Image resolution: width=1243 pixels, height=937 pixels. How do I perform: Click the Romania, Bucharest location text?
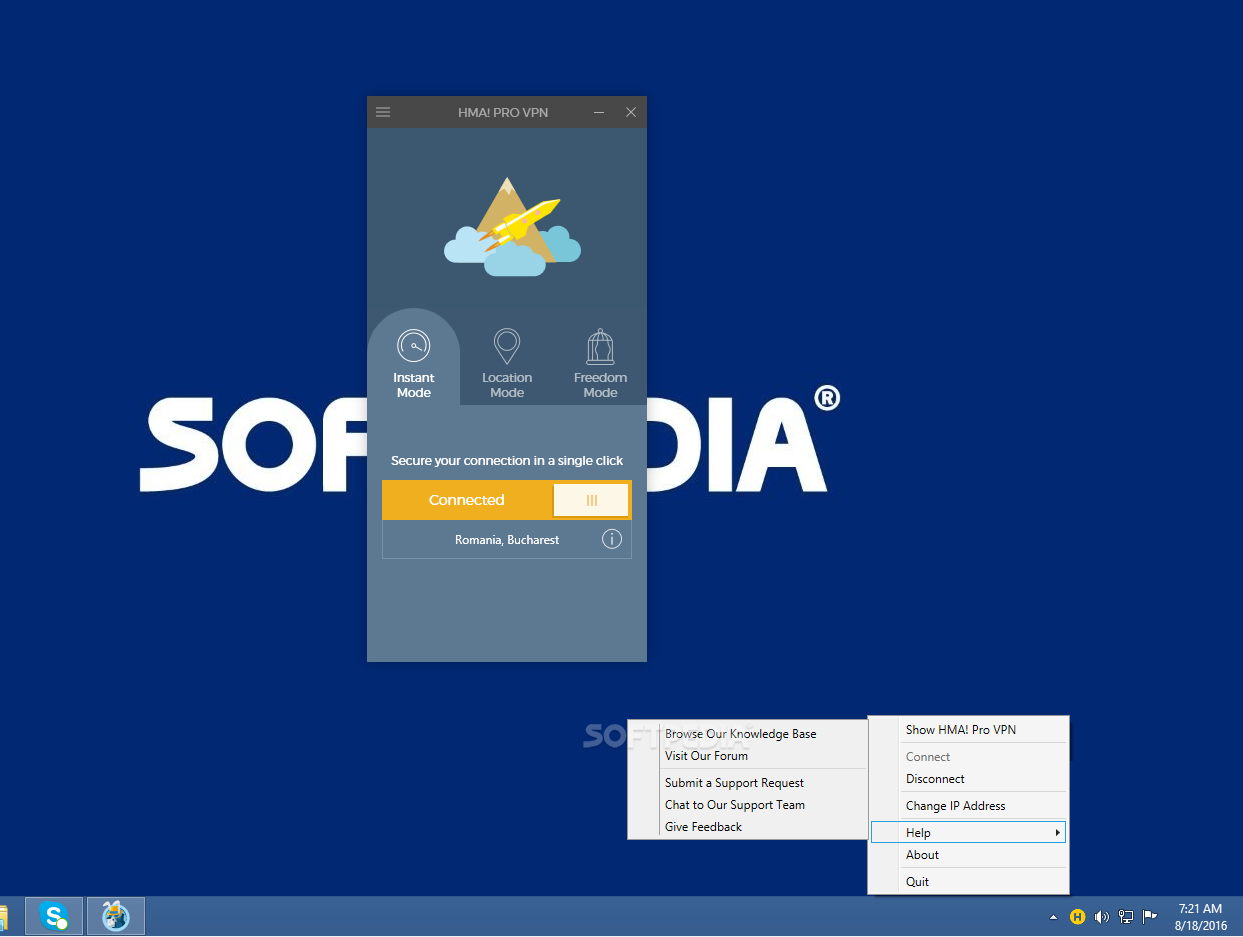(507, 540)
